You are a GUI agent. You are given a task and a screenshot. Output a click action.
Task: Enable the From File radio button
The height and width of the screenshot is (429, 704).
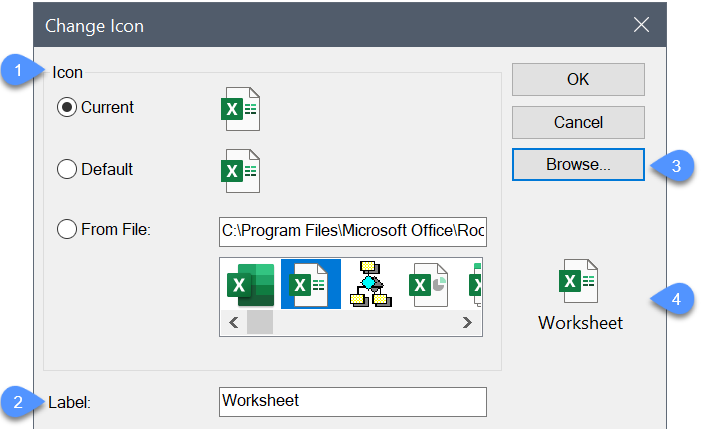point(68,230)
